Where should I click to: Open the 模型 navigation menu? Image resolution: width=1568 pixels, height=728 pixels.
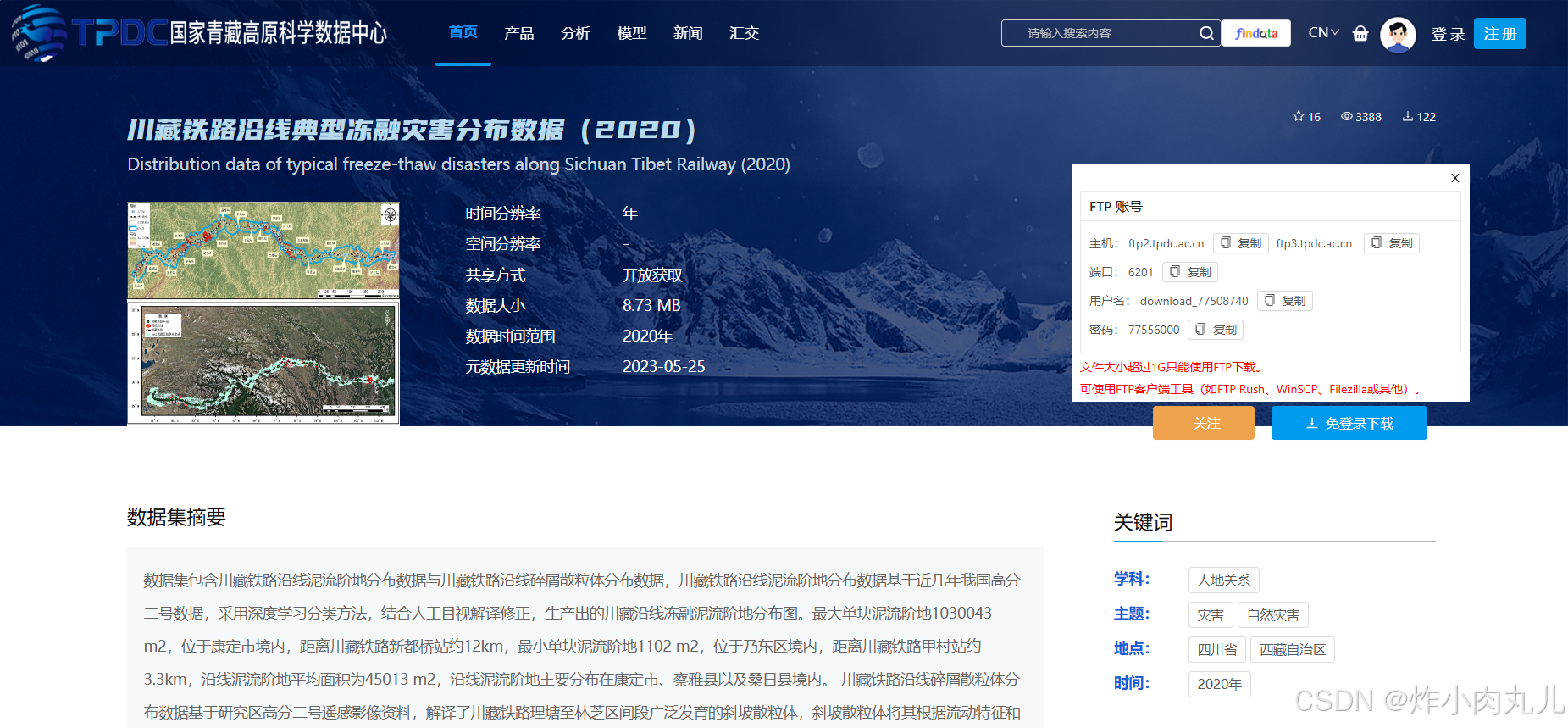[x=632, y=33]
